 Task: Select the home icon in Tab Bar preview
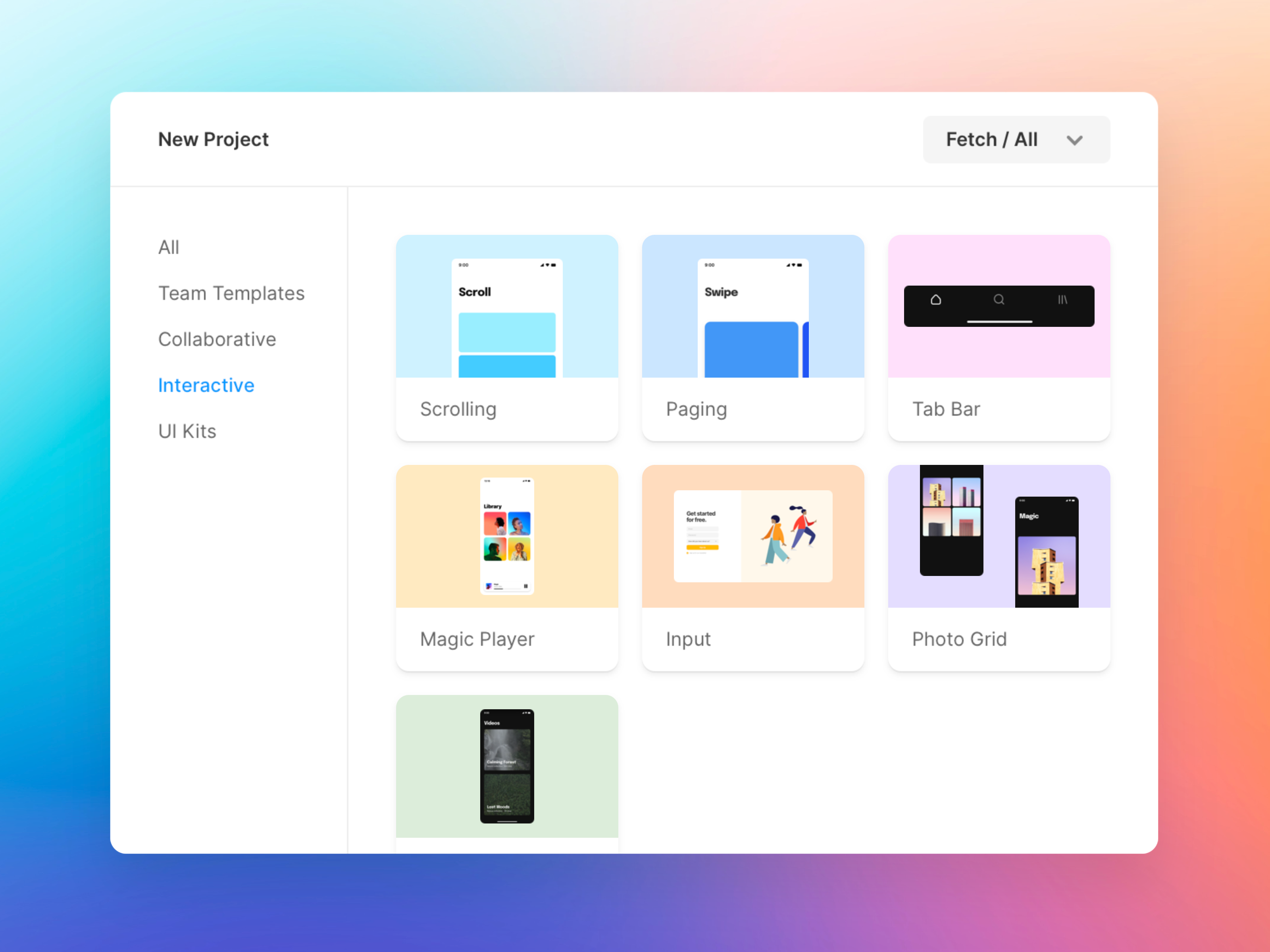(x=936, y=300)
